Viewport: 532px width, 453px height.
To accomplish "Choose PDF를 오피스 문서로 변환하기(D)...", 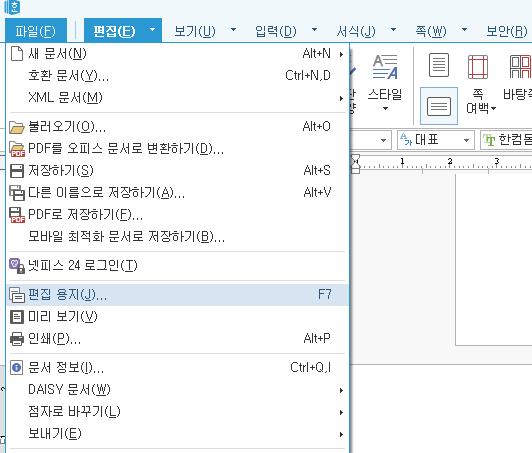I will click(x=177, y=148).
